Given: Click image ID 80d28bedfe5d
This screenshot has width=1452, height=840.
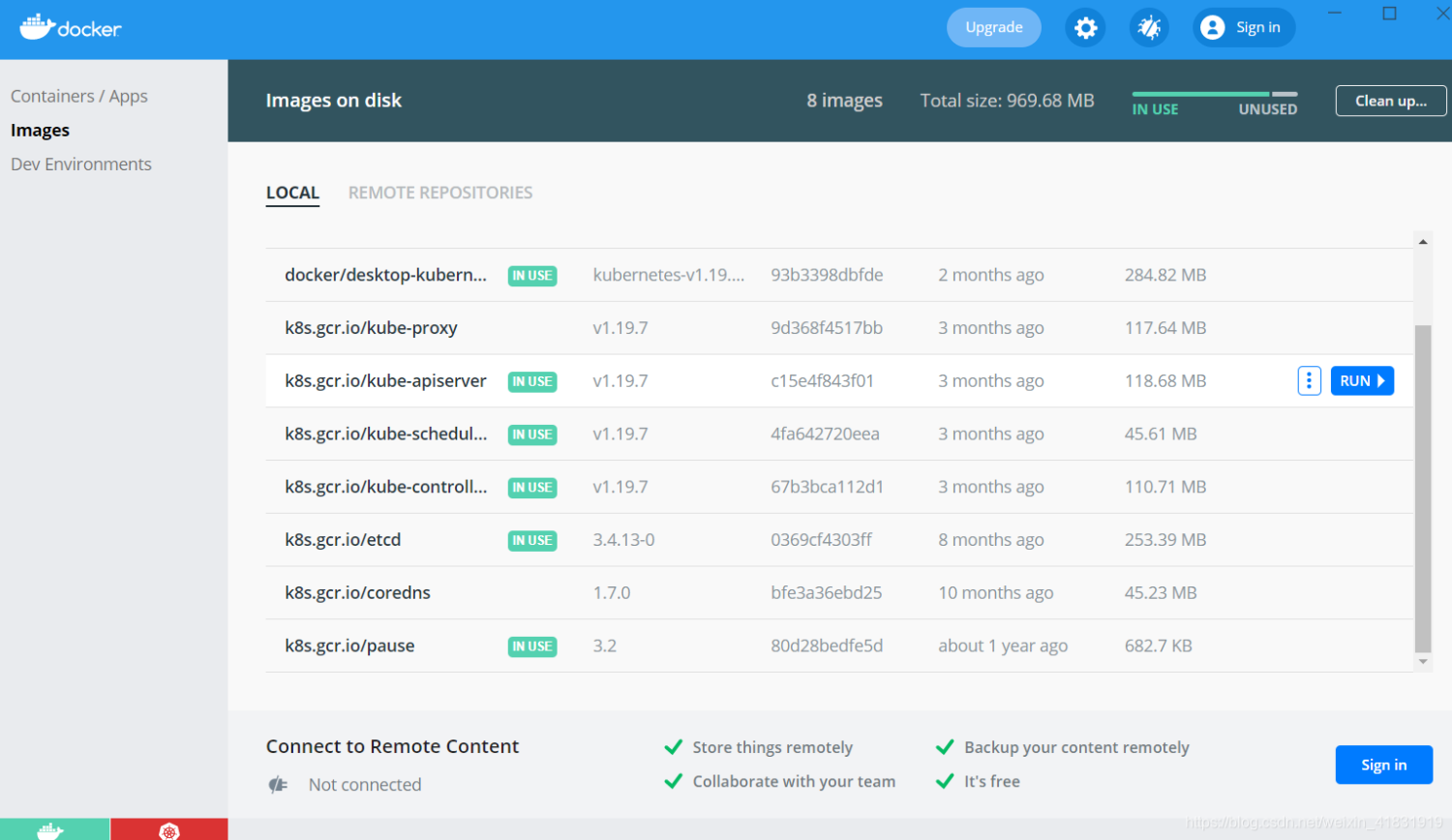Looking at the screenshot, I should 827,646.
